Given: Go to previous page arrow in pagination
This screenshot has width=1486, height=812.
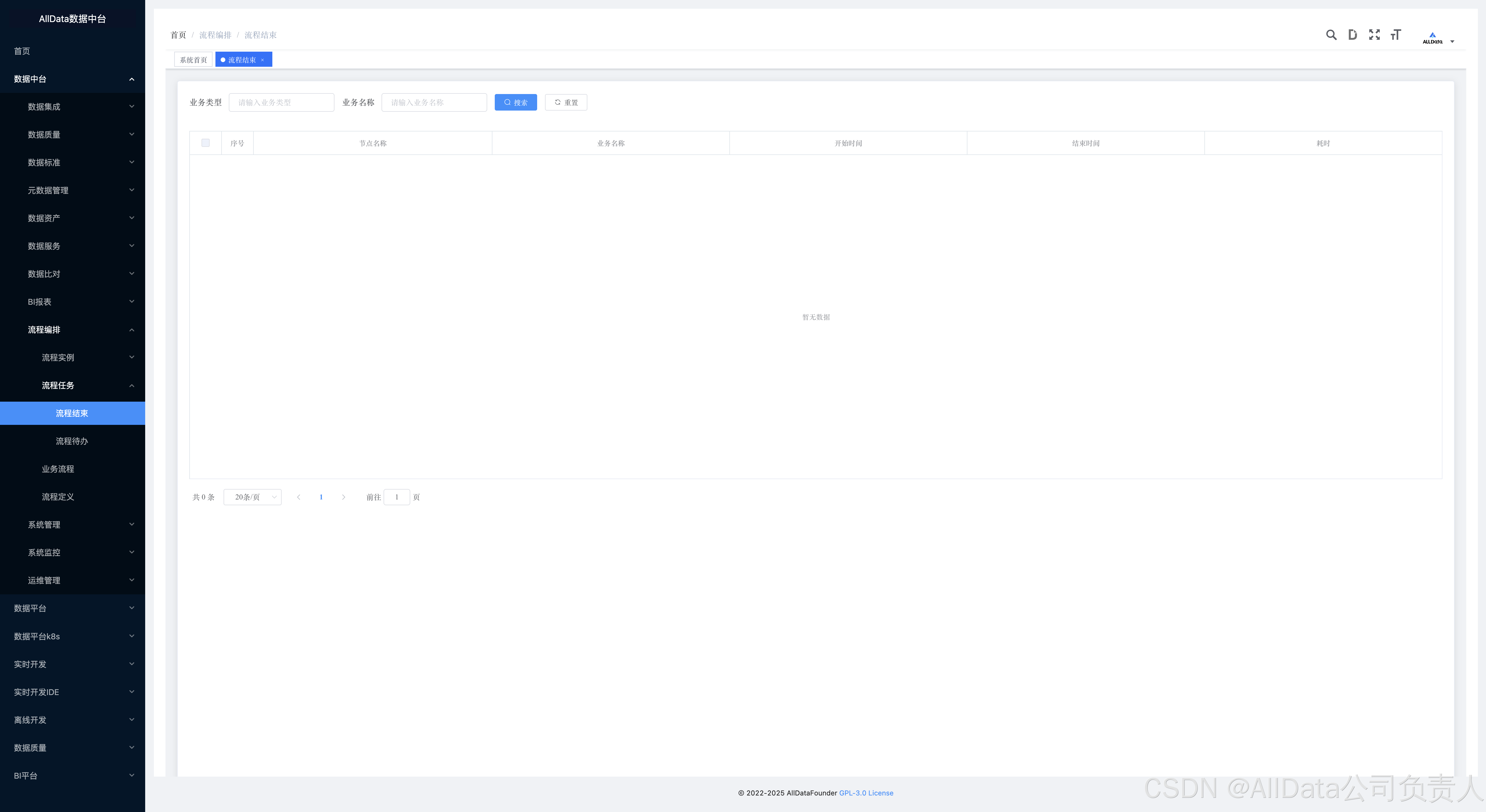Looking at the screenshot, I should (299, 497).
